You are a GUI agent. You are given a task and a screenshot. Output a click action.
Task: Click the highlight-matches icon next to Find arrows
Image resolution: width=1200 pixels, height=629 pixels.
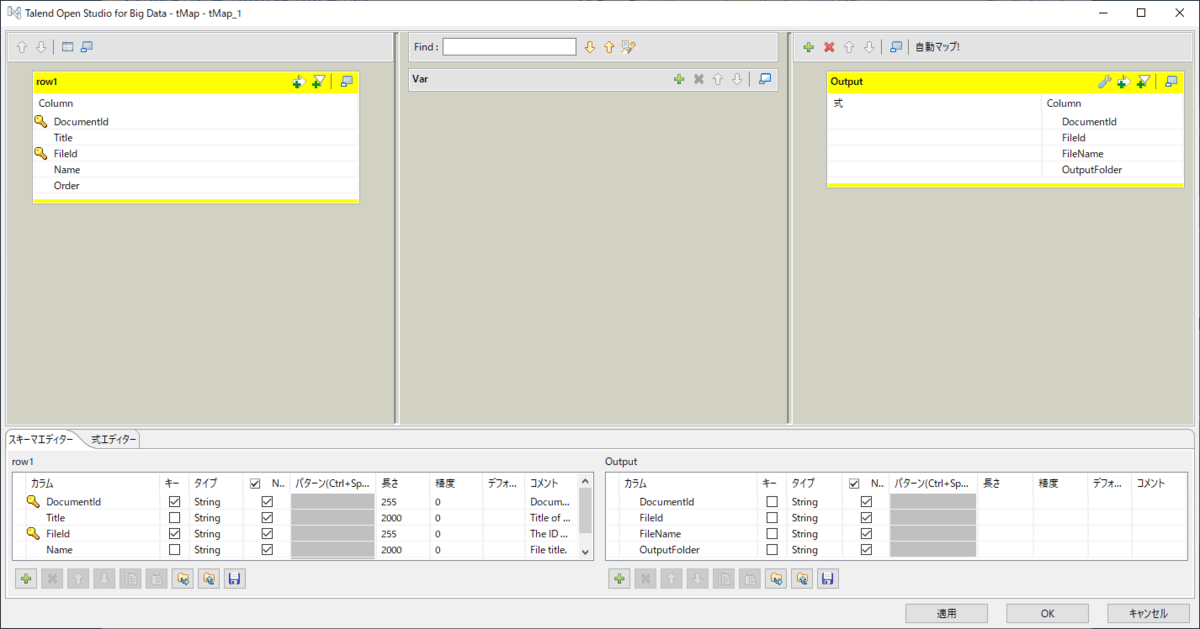pyautogui.click(x=629, y=47)
